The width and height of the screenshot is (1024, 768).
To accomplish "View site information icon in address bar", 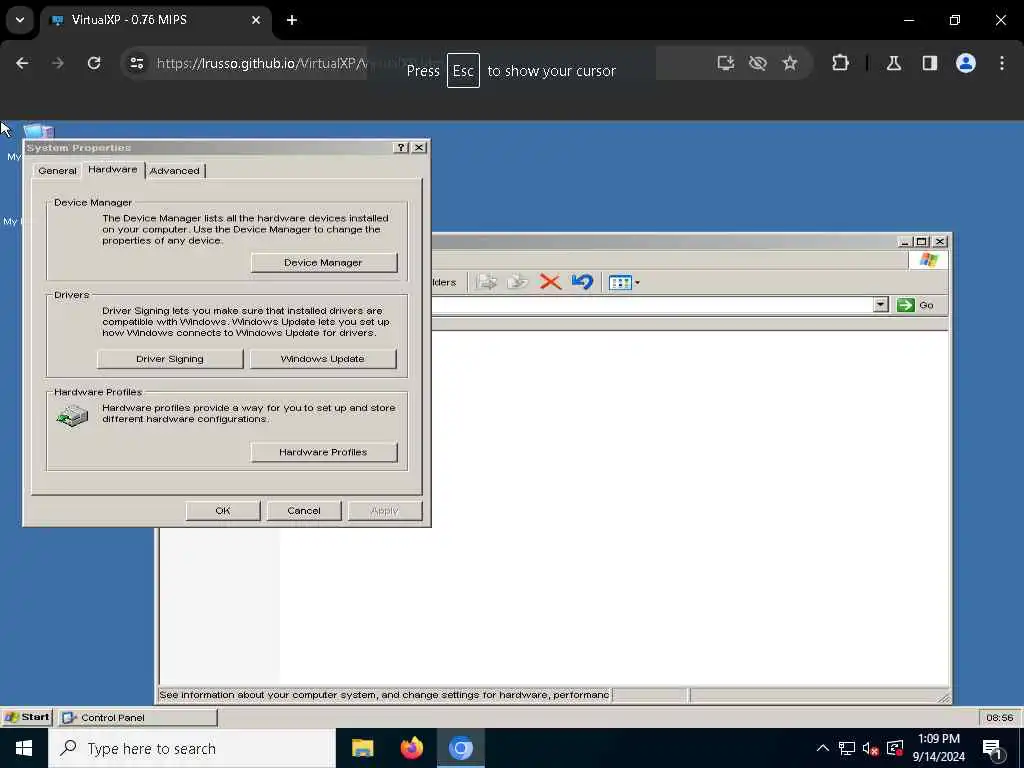I will (x=136, y=63).
